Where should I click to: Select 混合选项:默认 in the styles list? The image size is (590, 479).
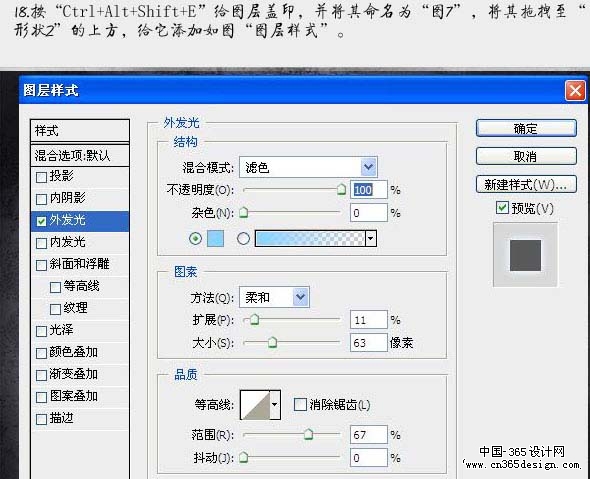[x=80, y=155]
